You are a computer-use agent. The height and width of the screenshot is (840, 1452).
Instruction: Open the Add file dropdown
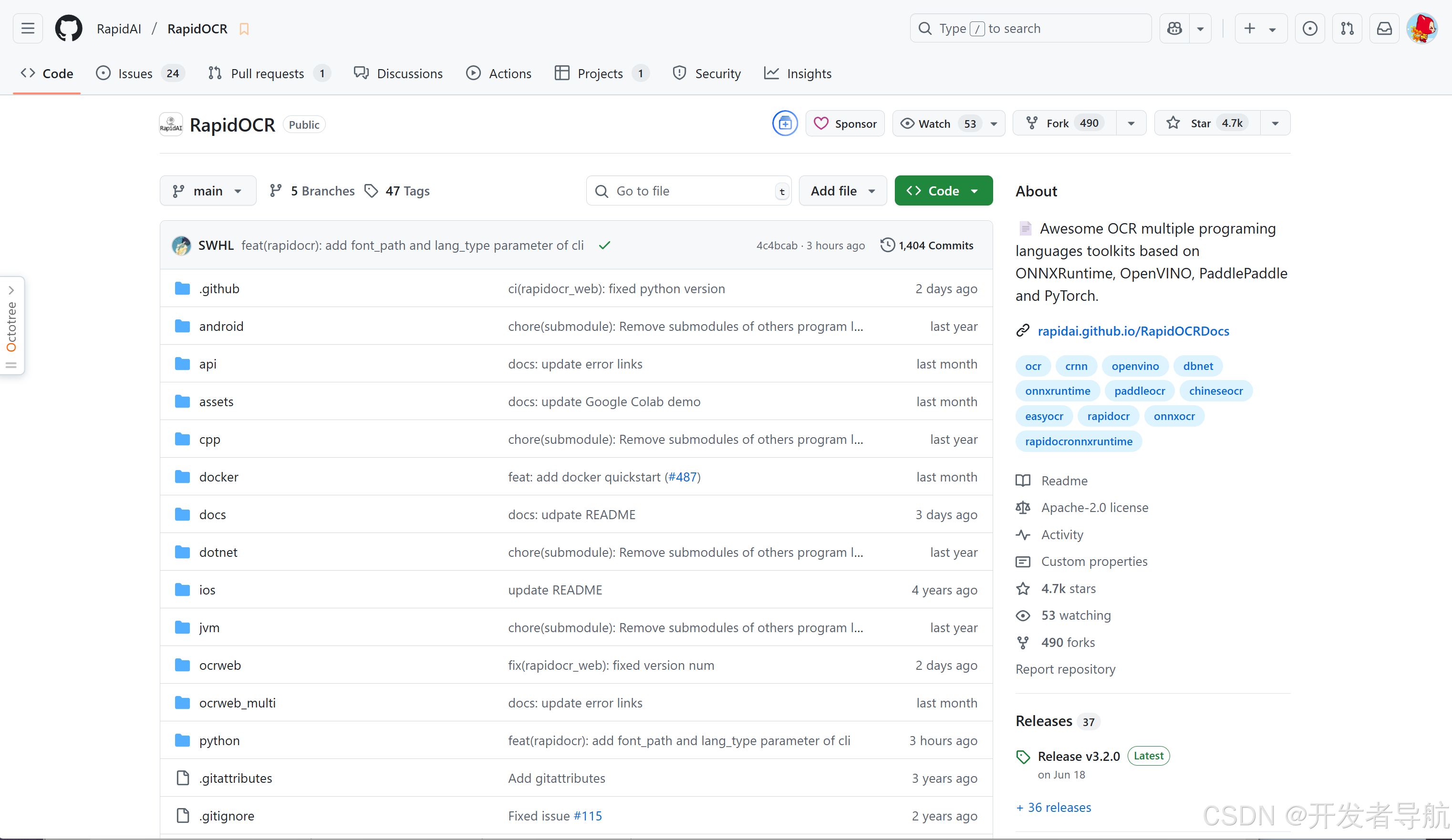coord(842,191)
